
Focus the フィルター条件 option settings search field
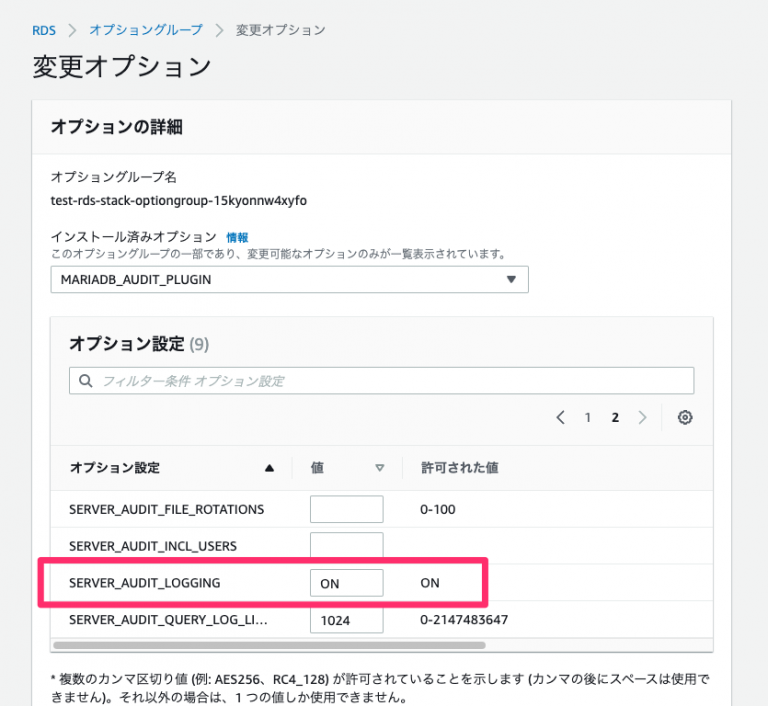click(x=390, y=381)
